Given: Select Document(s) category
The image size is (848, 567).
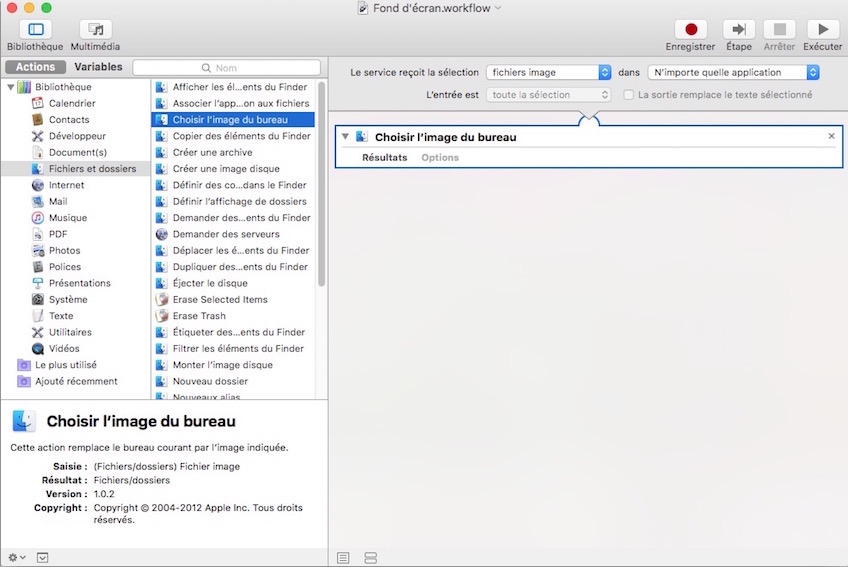Looking at the screenshot, I should 77,152.
